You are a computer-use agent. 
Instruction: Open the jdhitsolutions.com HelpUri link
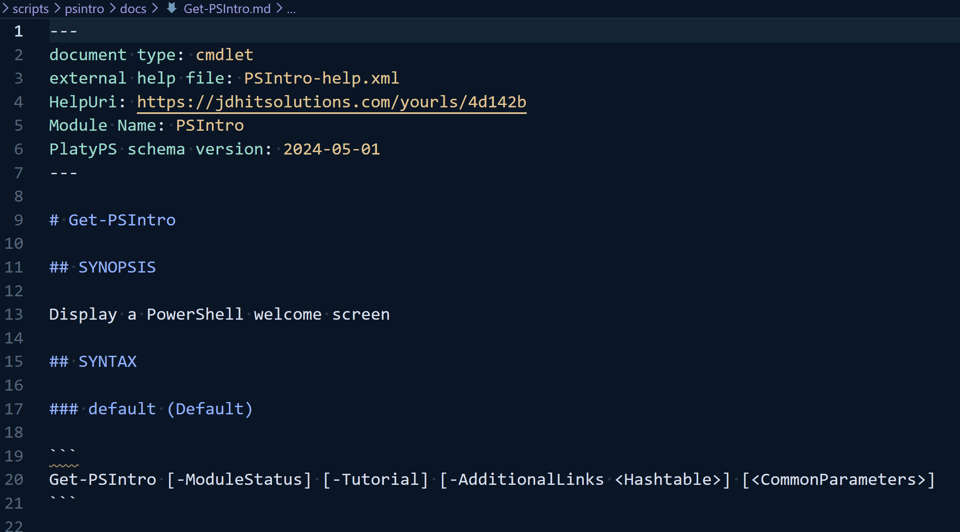(x=331, y=102)
